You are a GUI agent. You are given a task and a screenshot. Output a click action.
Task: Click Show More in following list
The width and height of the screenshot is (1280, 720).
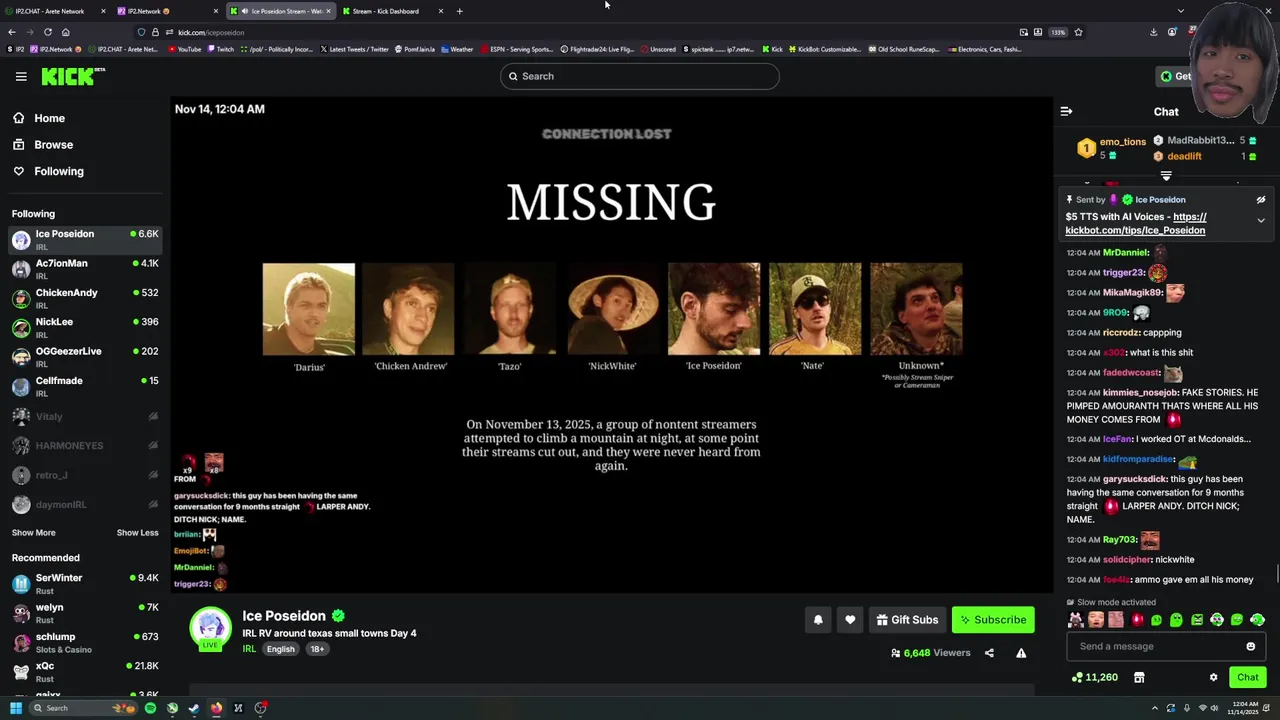coord(33,533)
